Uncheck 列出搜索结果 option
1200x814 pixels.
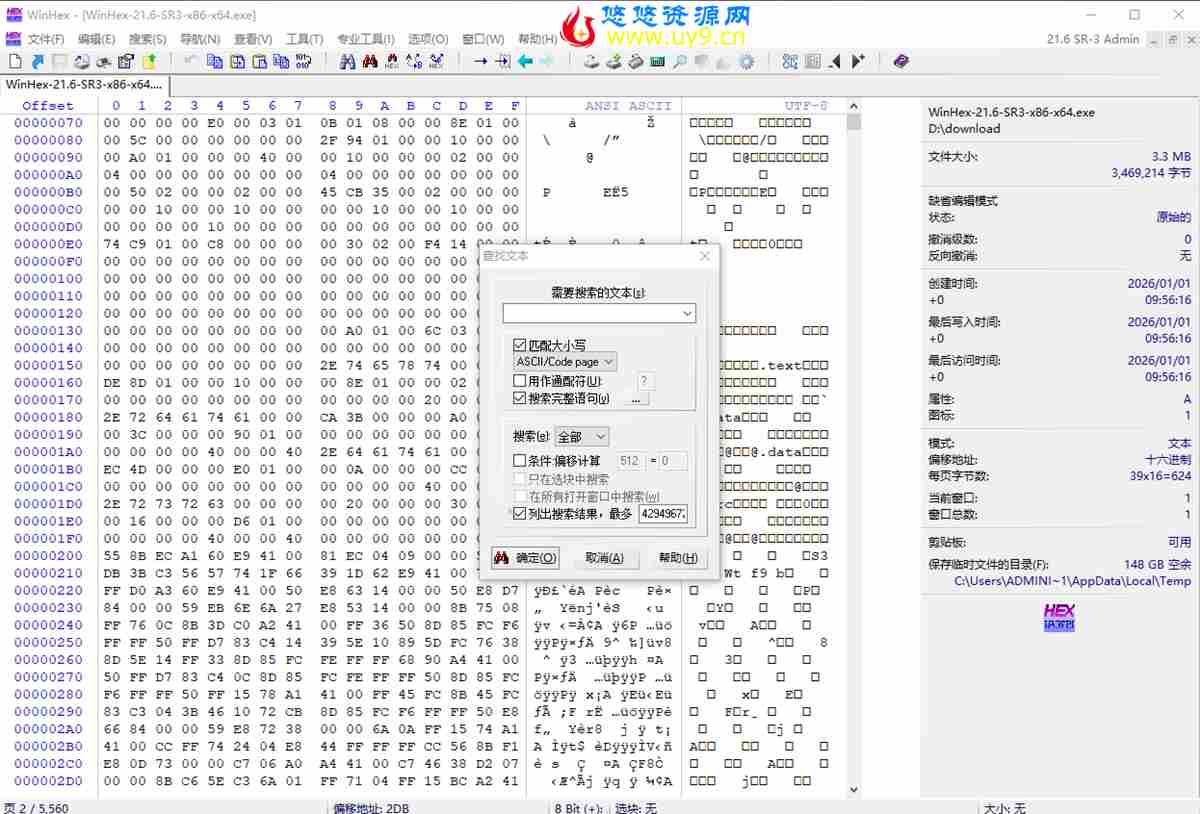click(x=519, y=514)
